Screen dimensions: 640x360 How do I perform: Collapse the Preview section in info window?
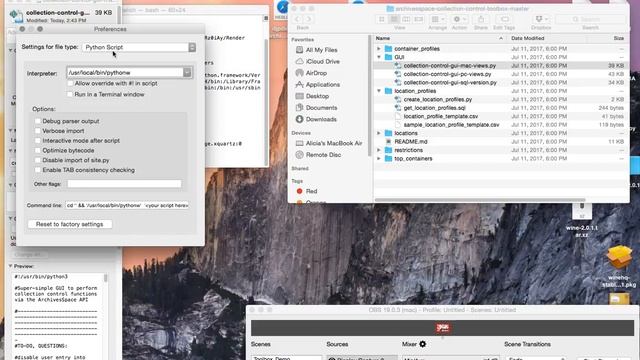point(10,266)
